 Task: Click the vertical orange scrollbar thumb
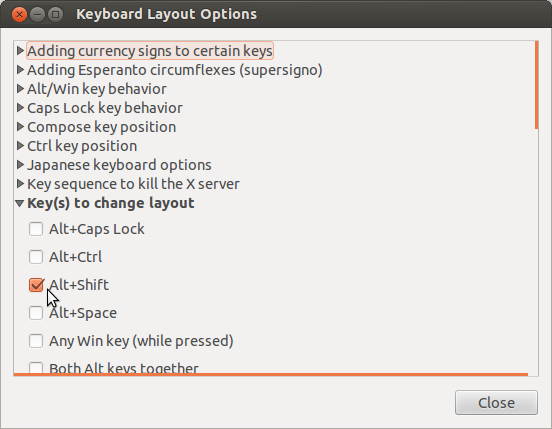pyautogui.click(x=537, y=85)
